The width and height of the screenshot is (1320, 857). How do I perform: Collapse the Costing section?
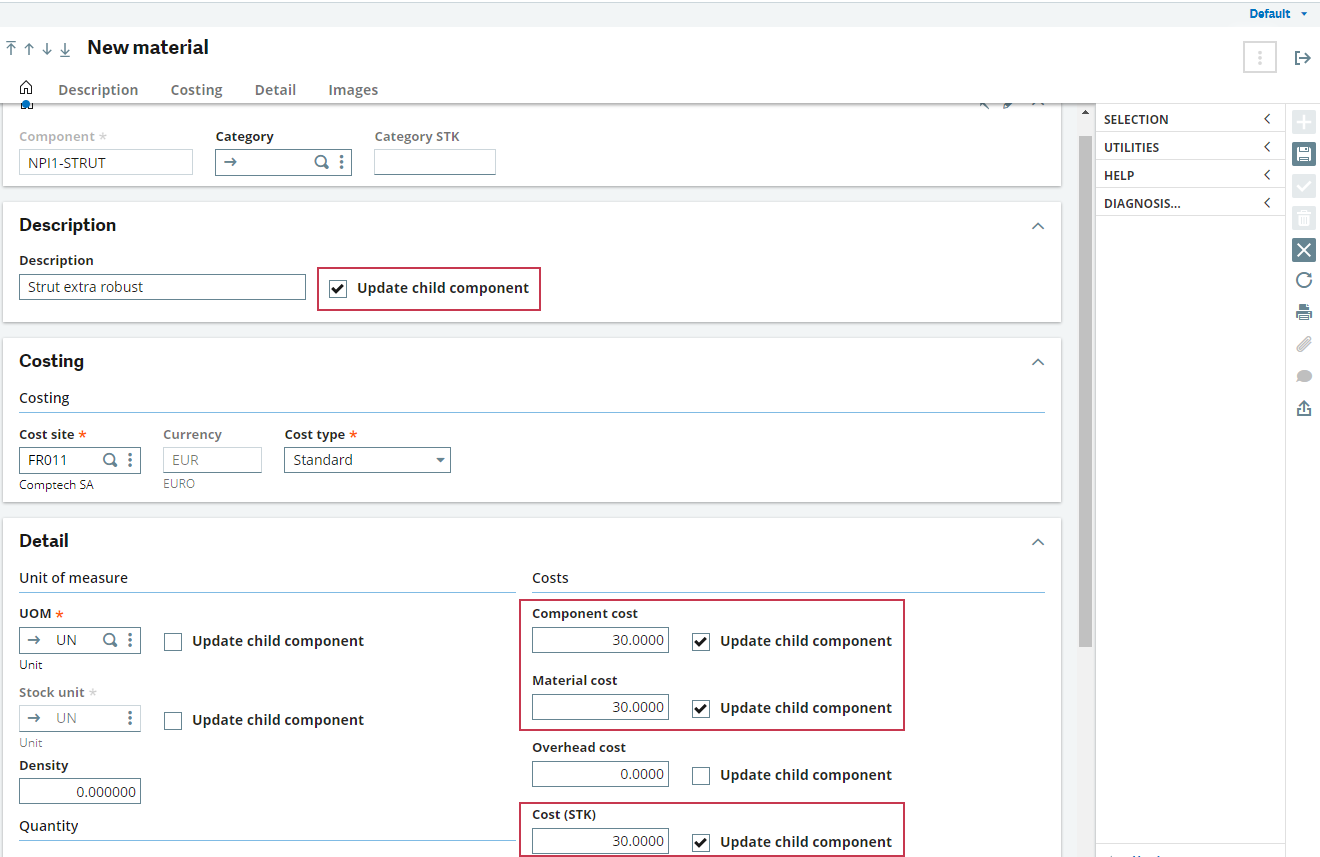click(x=1038, y=362)
